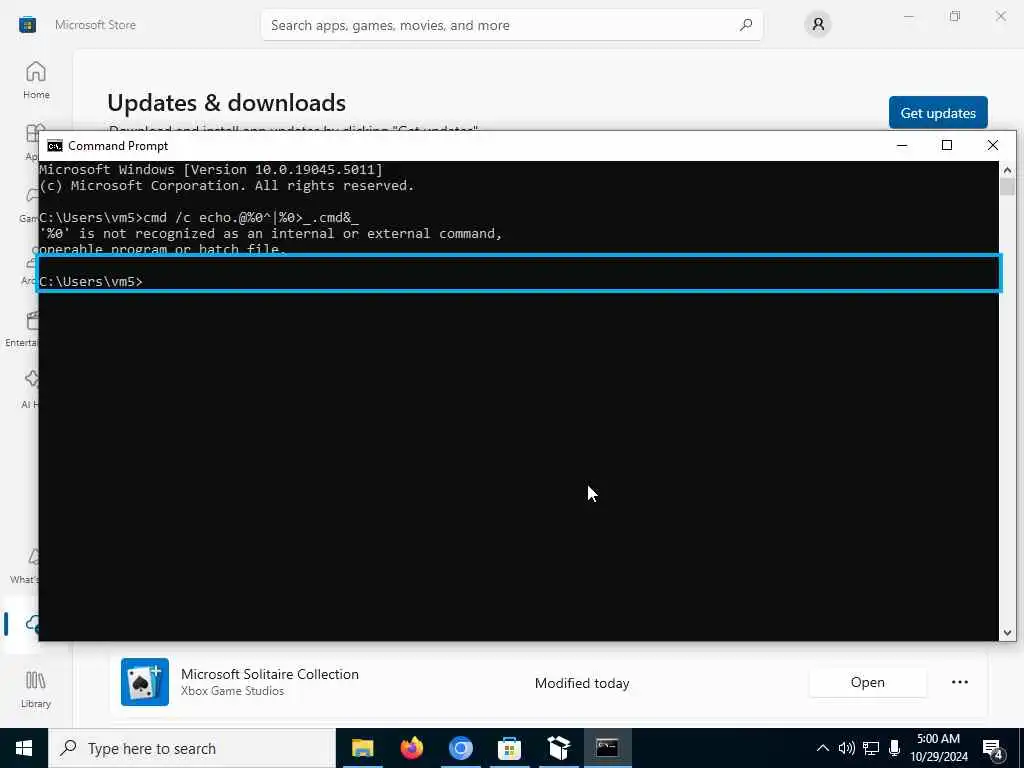Switch to Microsoft Store taskbar icon
The height and width of the screenshot is (768, 1024).
[509, 748]
